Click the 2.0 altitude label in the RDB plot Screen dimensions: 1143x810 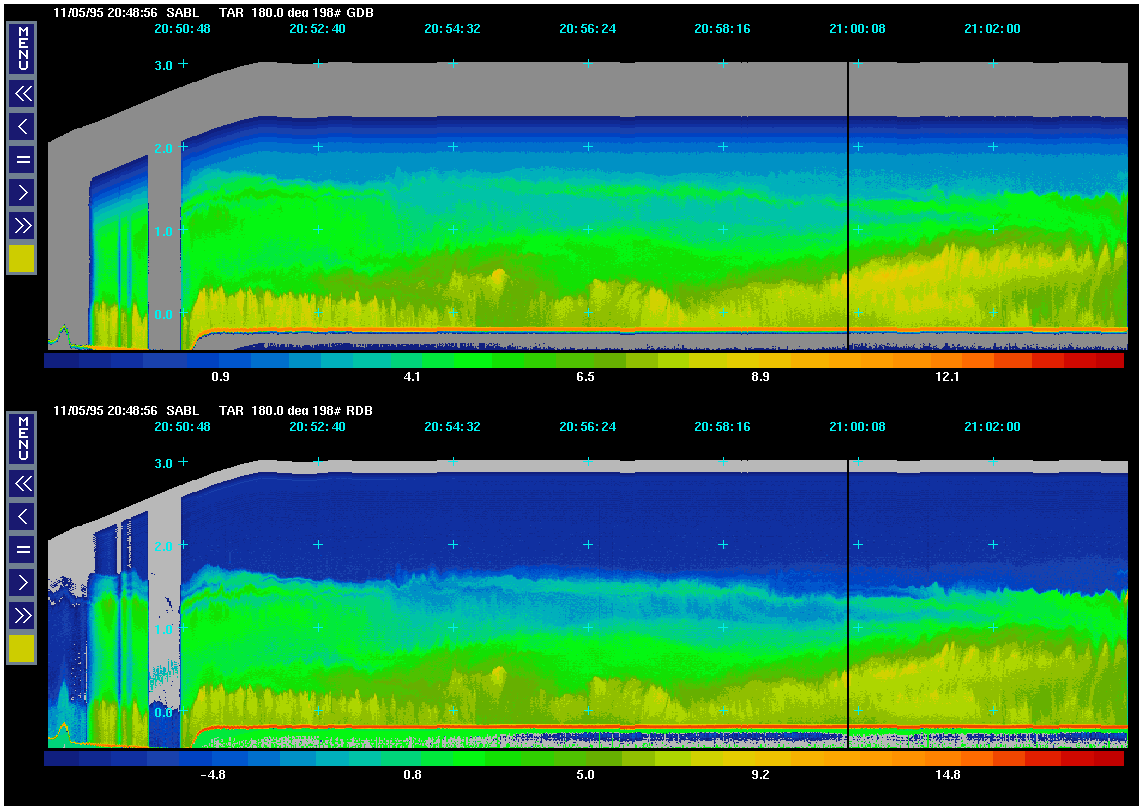163,546
